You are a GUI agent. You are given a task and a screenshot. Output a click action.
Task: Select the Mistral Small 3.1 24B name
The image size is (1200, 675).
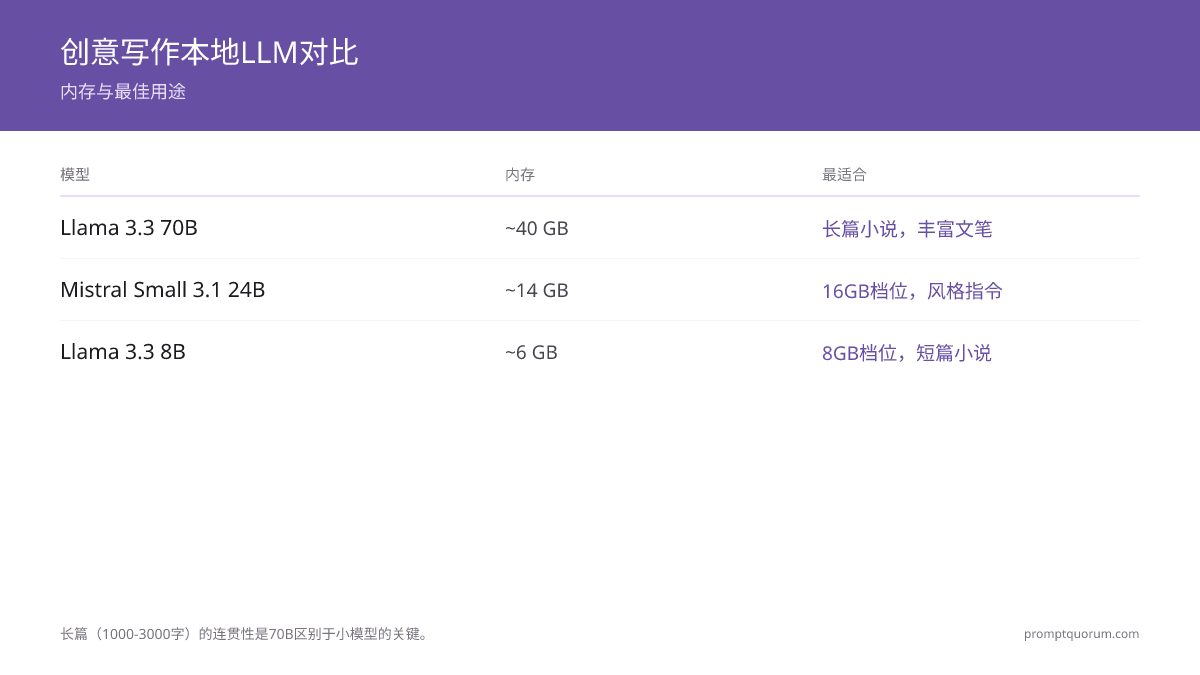point(162,290)
